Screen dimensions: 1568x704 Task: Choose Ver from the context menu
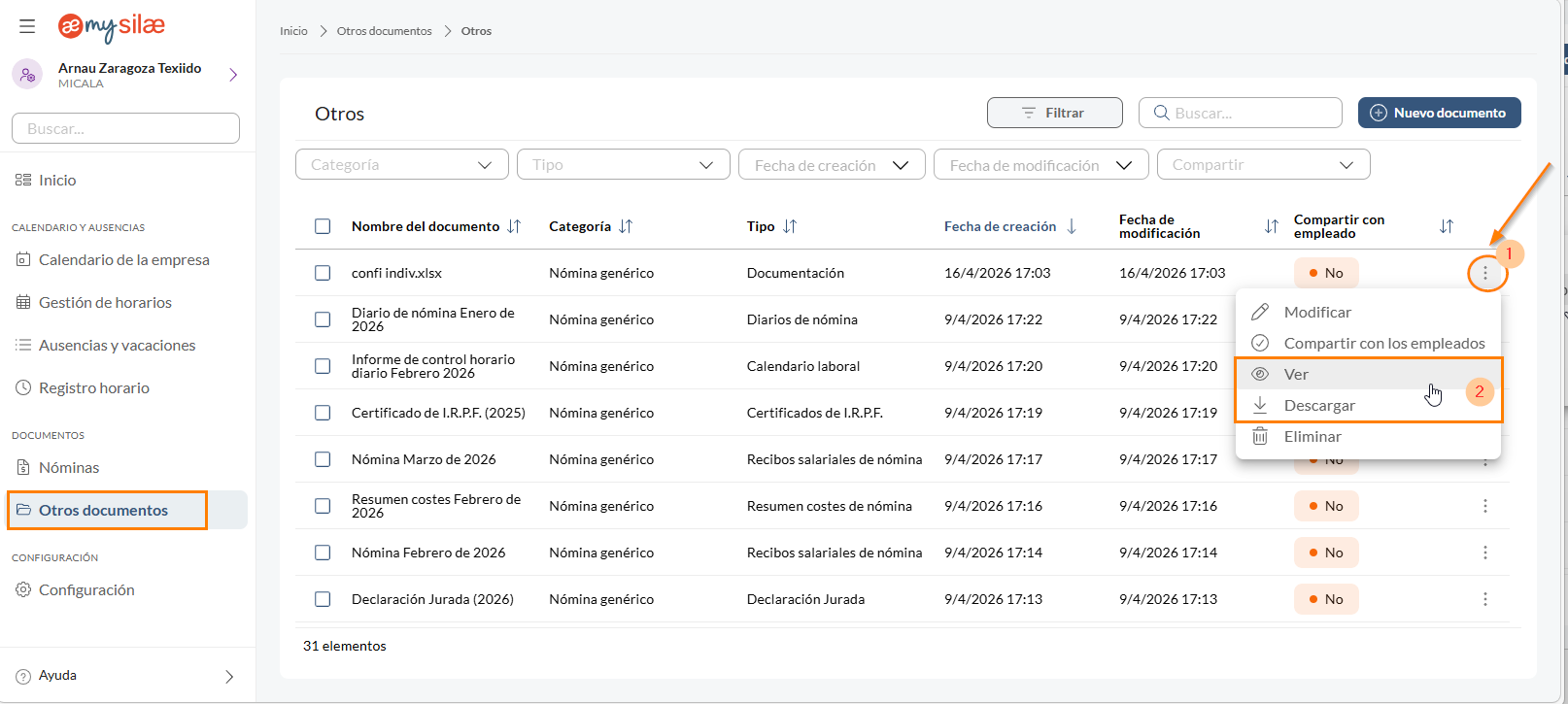1296,374
